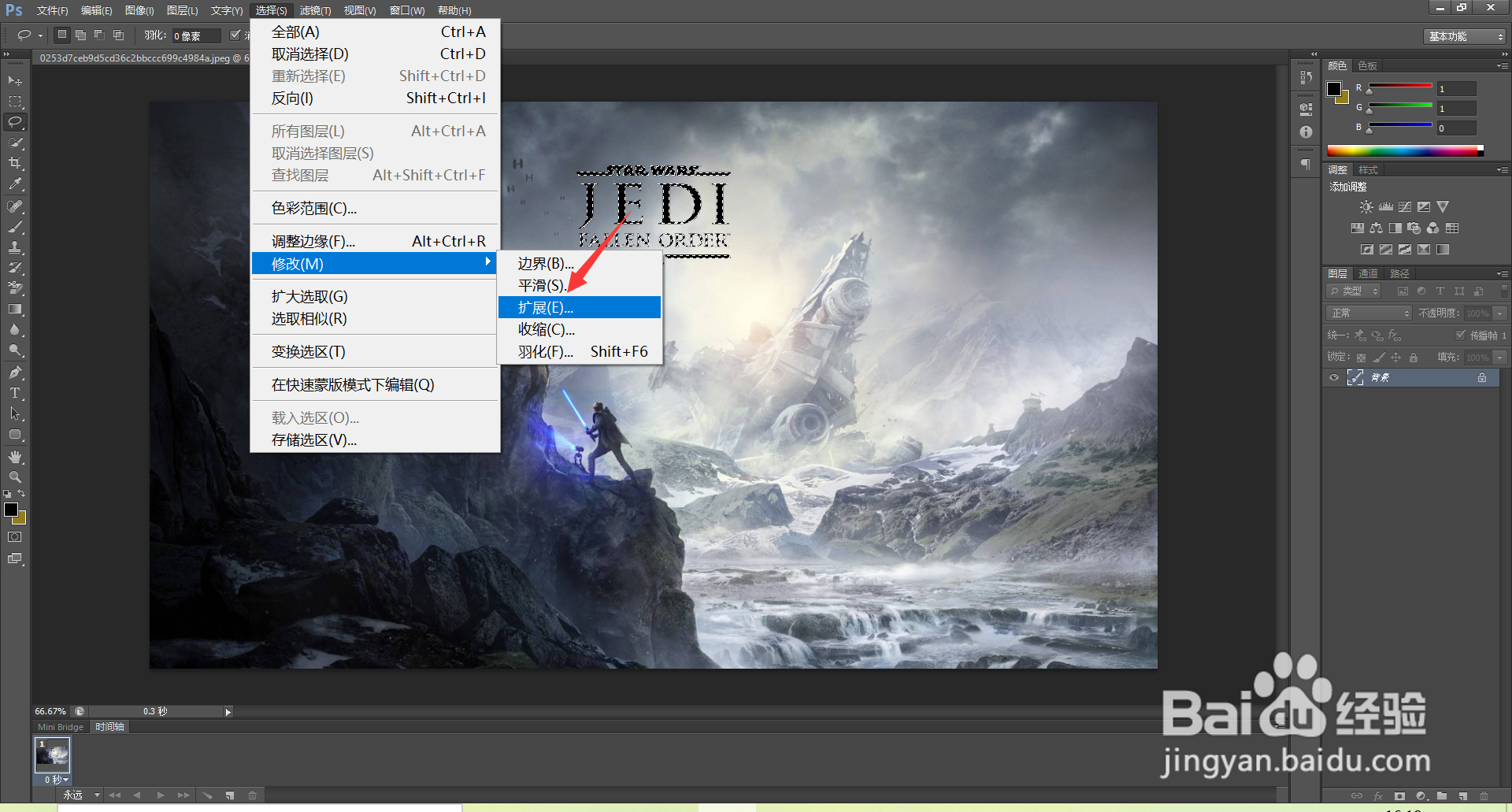Open the 填充 fill dropdown arrow
Viewport: 1512px width, 812px height.
pos(1500,358)
